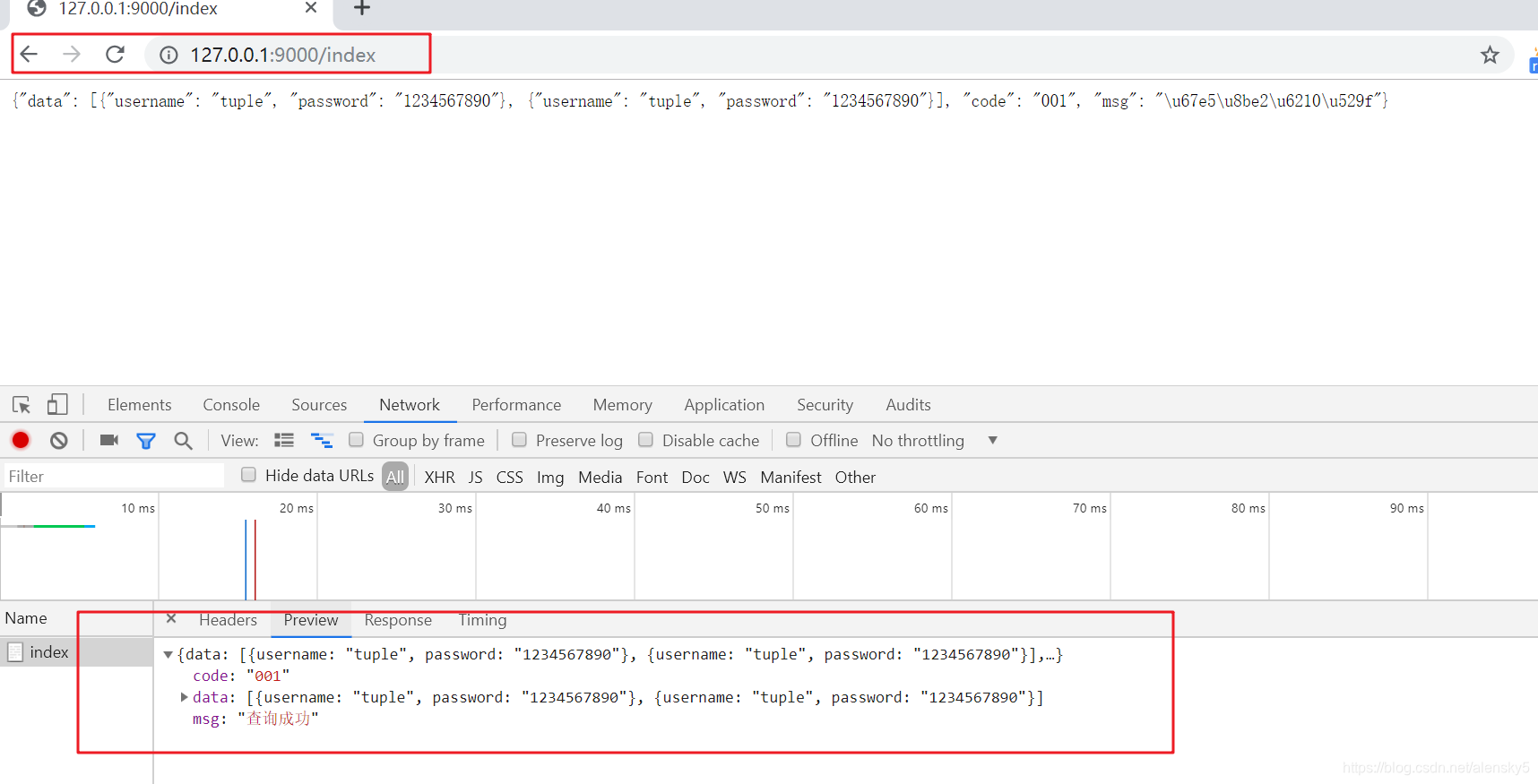Image resolution: width=1538 pixels, height=784 pixels.
Task: Go back to the previous page
Action: (29, 55)
